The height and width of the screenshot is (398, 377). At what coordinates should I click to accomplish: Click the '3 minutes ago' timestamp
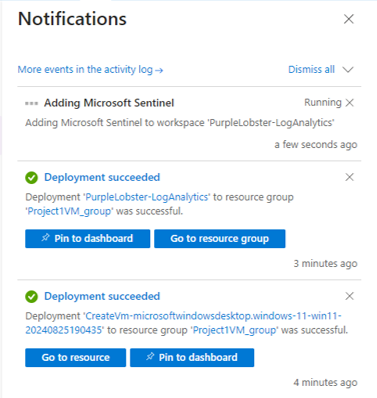[325, 264]
